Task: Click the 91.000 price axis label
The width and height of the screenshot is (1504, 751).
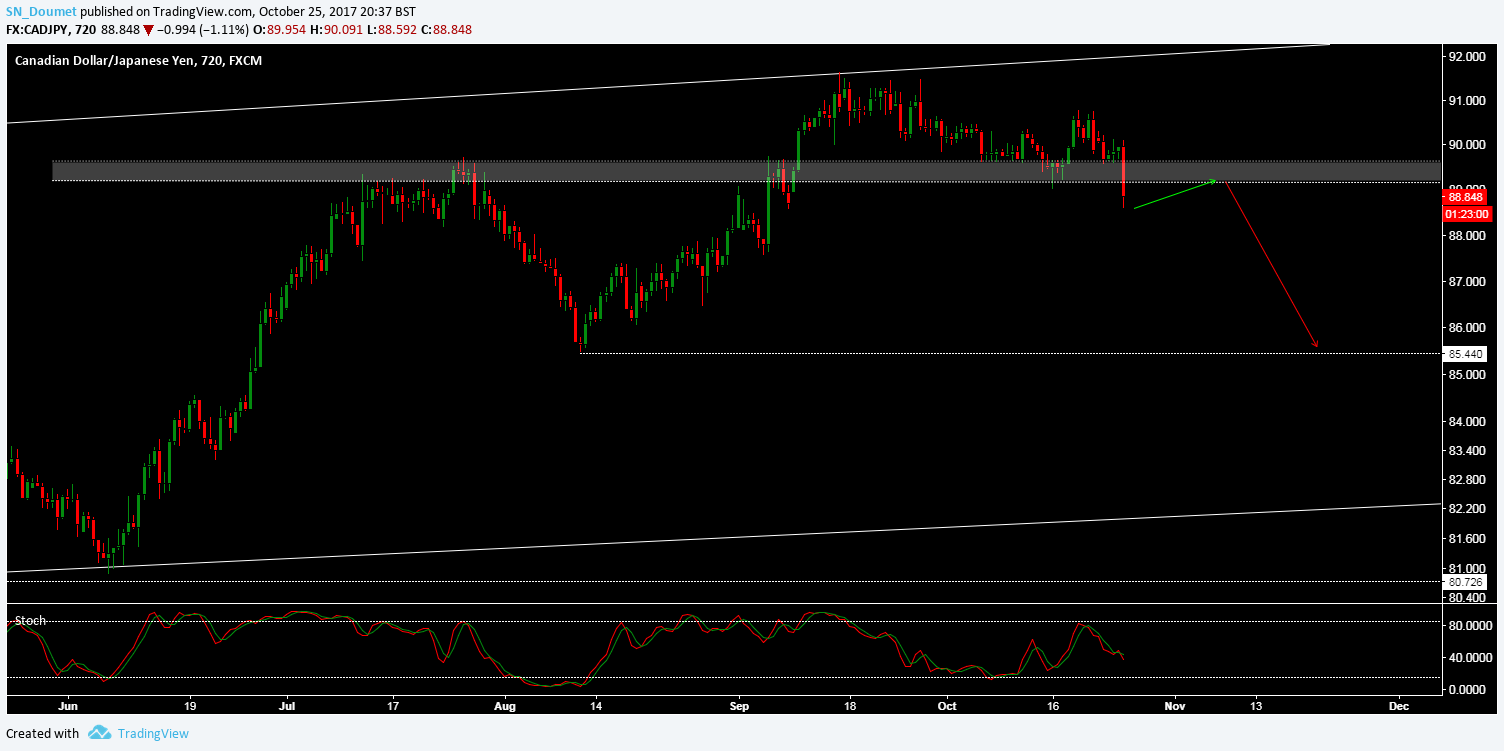Action: (x=1466, y=101)
